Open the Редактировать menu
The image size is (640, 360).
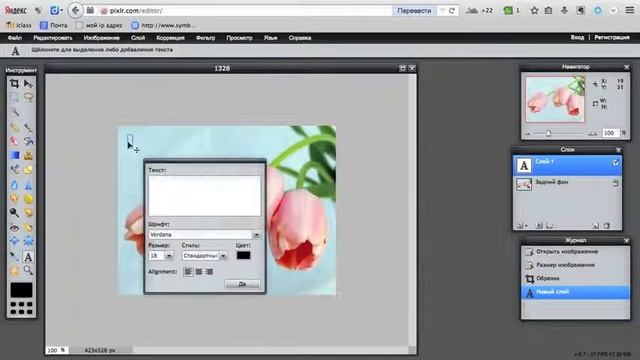point(53,38)
